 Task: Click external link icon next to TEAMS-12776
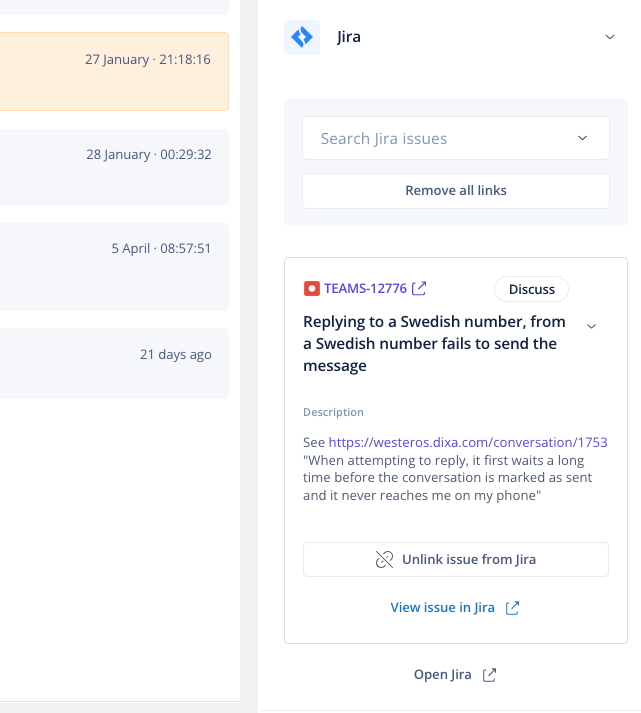click(419, 288)
